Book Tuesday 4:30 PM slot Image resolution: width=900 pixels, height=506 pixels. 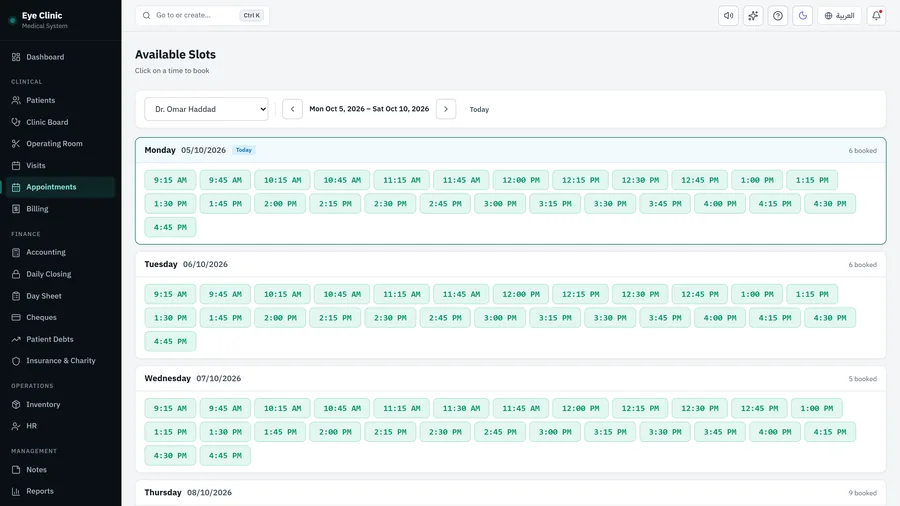click(x=830, y=318)
